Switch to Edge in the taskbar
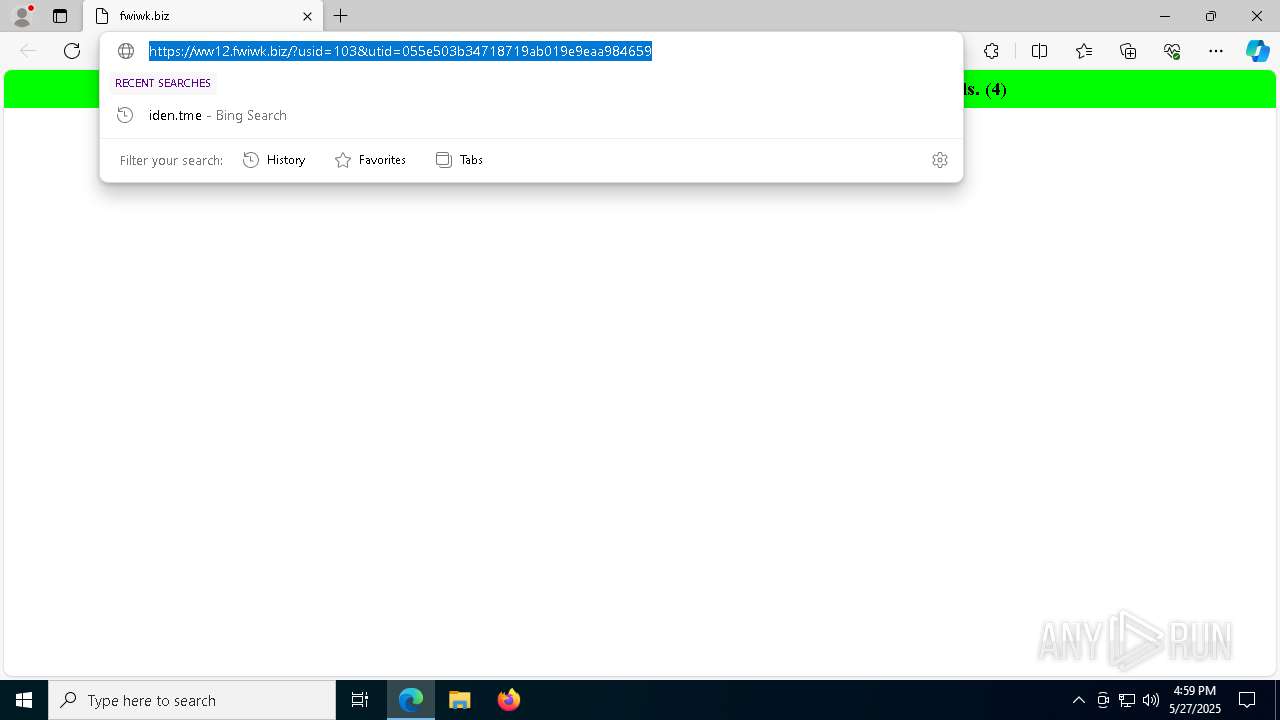Screen dimensions: 1280x720 click(411, 700)
